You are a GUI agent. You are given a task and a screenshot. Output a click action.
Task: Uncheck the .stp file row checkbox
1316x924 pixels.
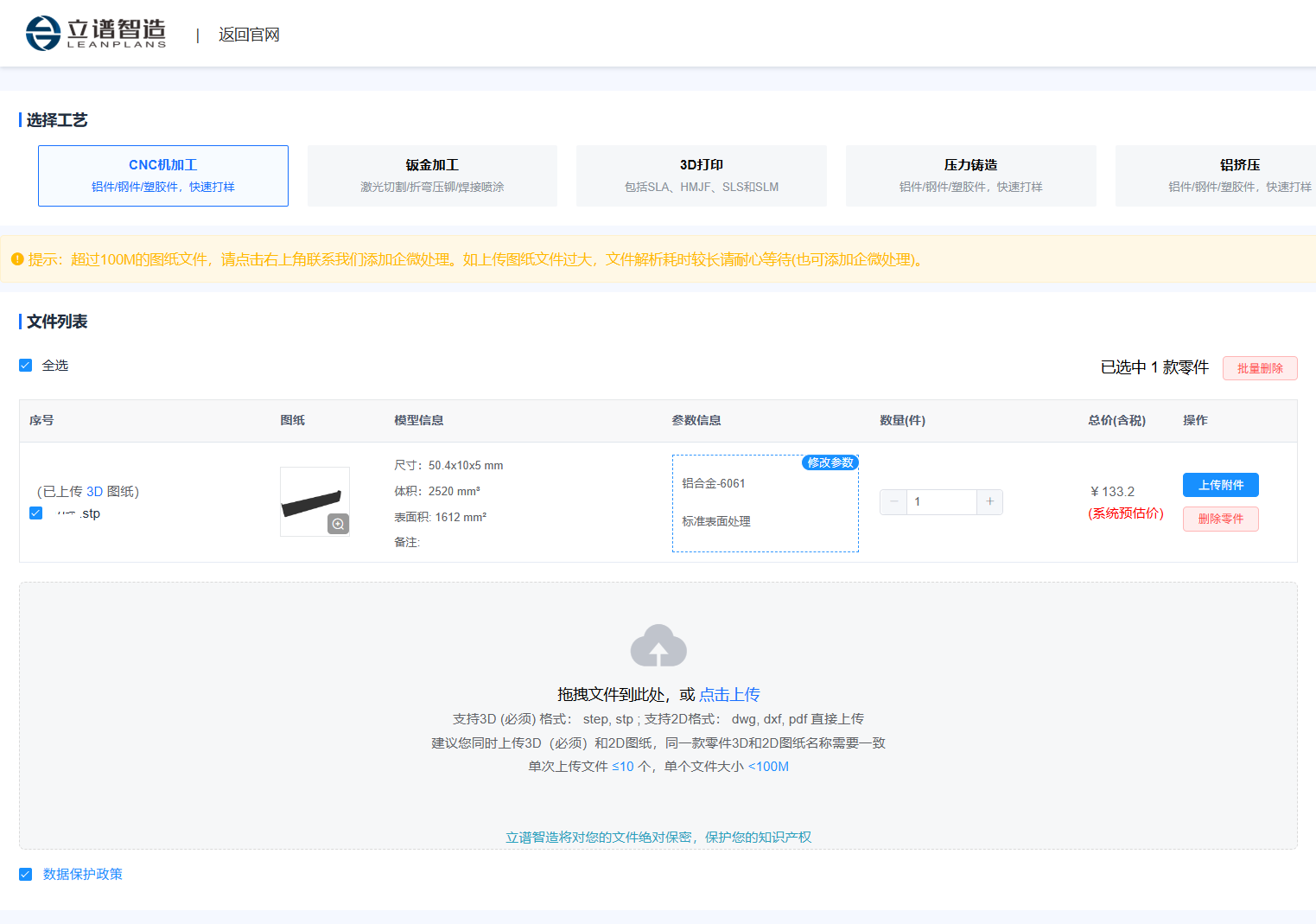point(36,513)
